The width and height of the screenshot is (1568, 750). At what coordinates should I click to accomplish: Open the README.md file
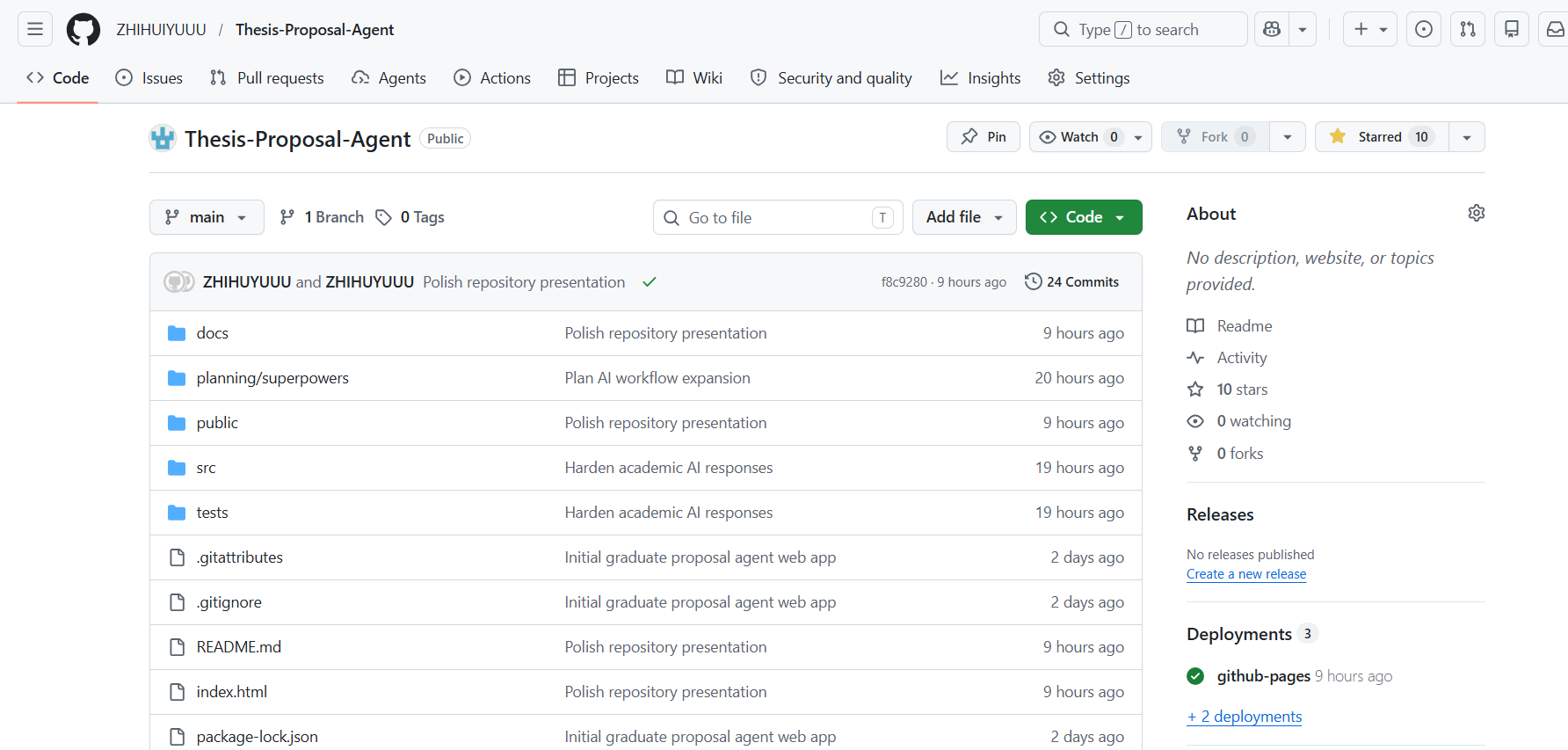click(239, 647)
